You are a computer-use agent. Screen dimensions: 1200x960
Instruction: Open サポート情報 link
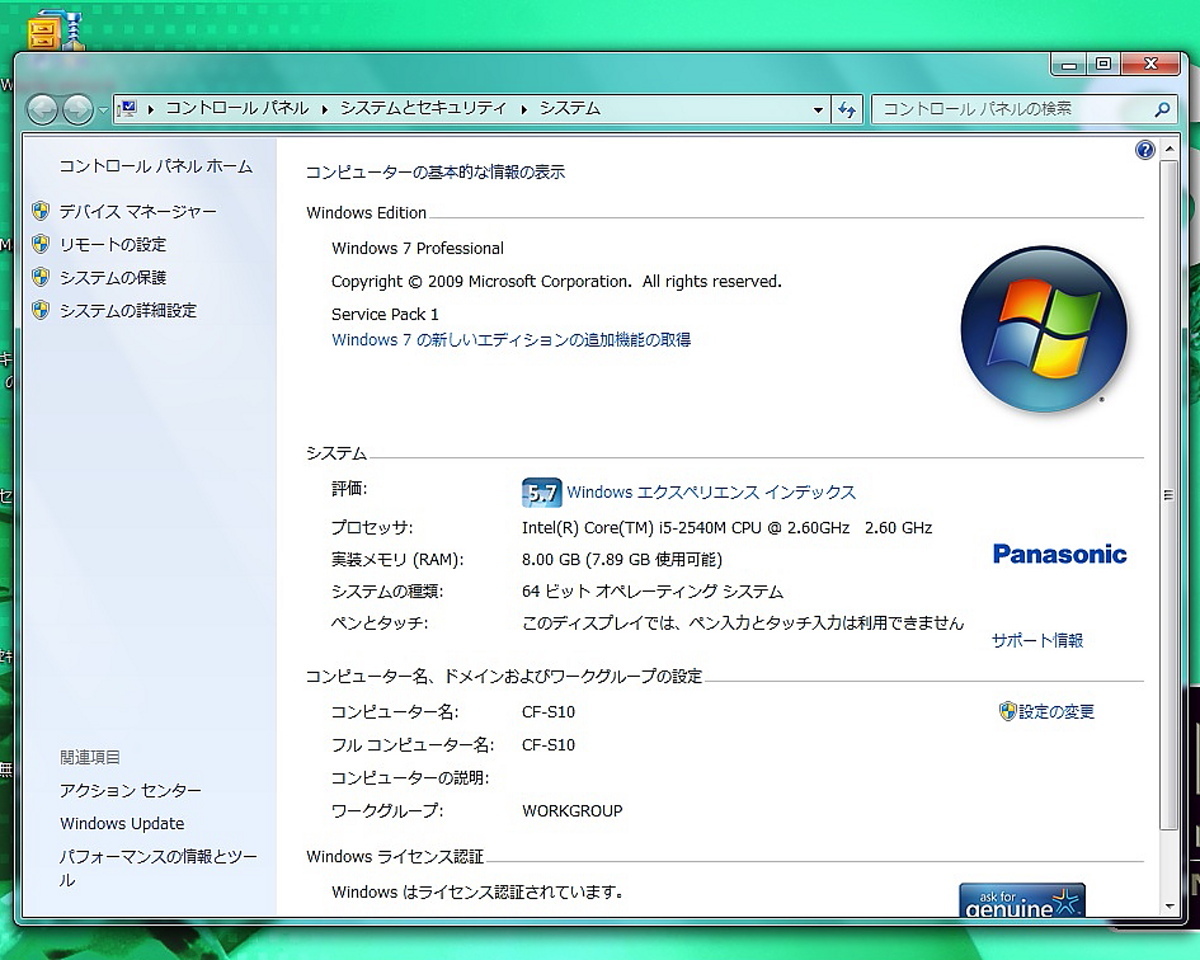[x=1038, y=640]
